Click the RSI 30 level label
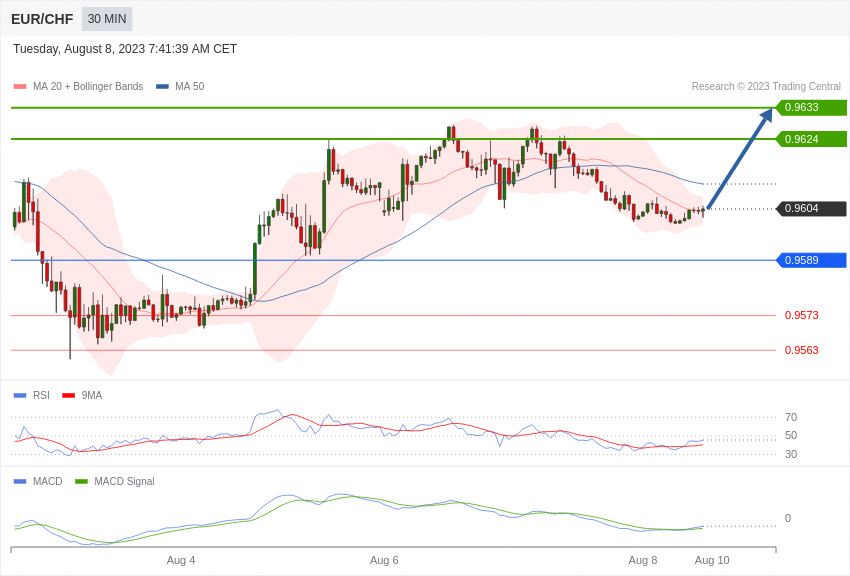 coord(791,454)
